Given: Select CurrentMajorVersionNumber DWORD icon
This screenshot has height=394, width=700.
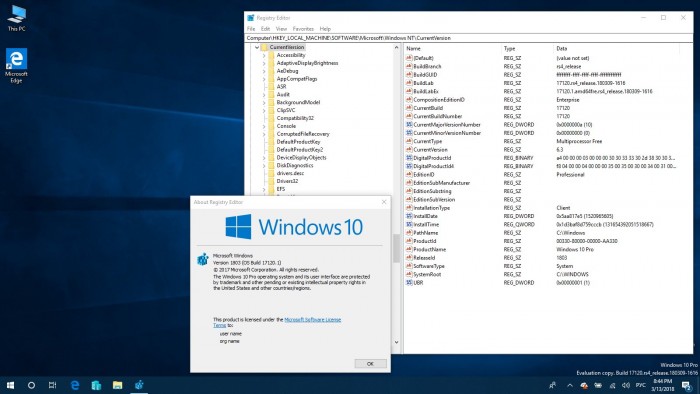Looking at the screenshot, I should [408, 125].
